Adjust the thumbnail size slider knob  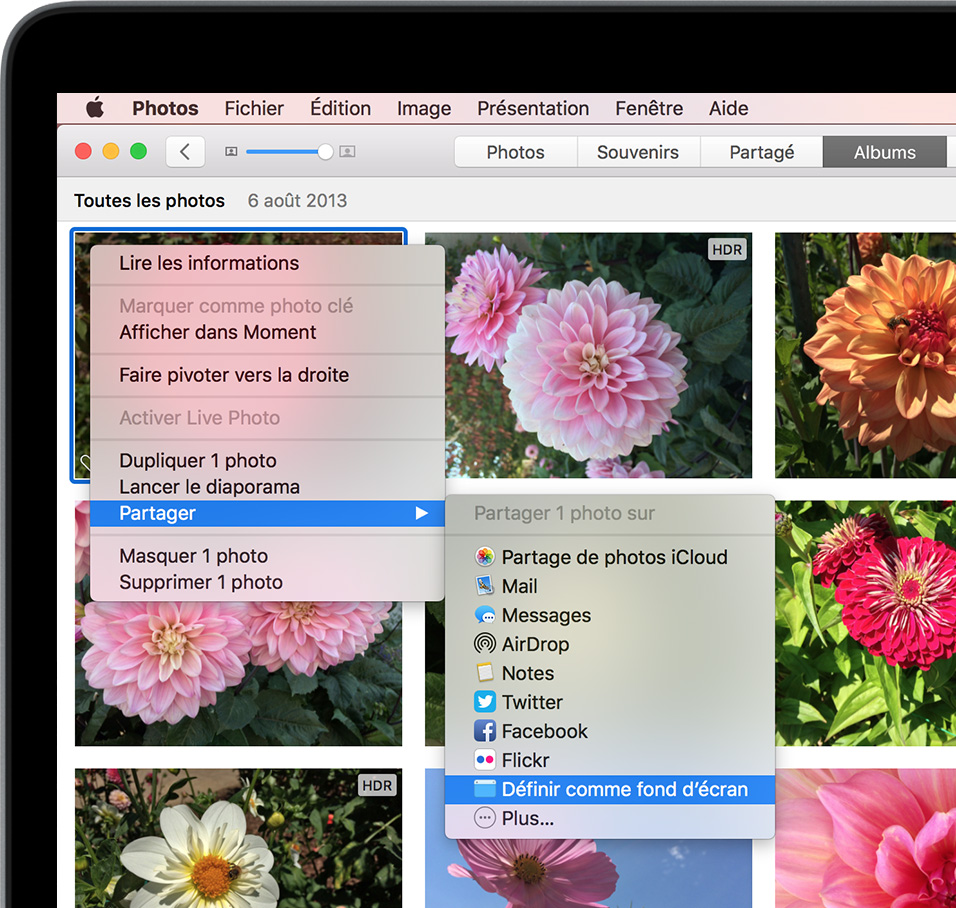click(x=325, y=152)
